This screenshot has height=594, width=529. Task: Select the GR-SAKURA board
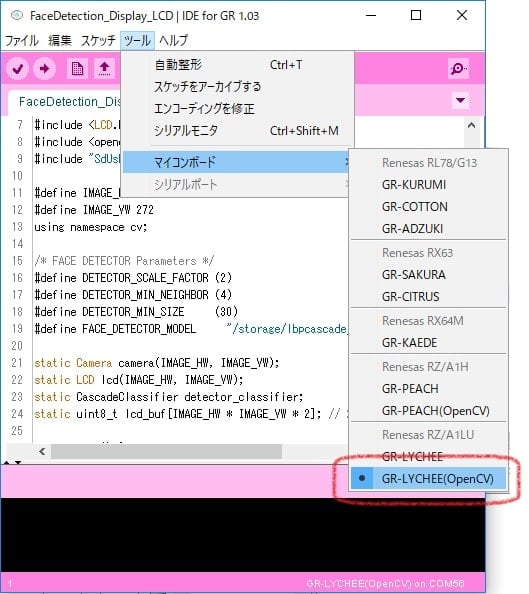(429, 275)
